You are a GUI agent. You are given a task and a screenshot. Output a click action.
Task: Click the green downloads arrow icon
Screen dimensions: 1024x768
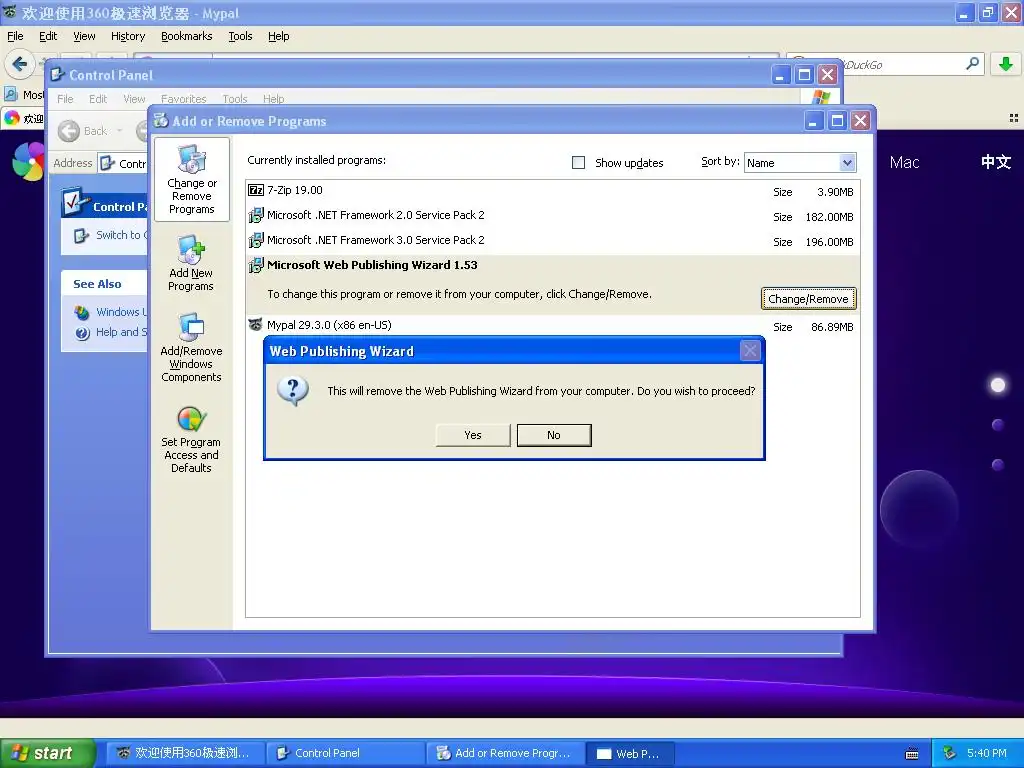[1006, 64]
